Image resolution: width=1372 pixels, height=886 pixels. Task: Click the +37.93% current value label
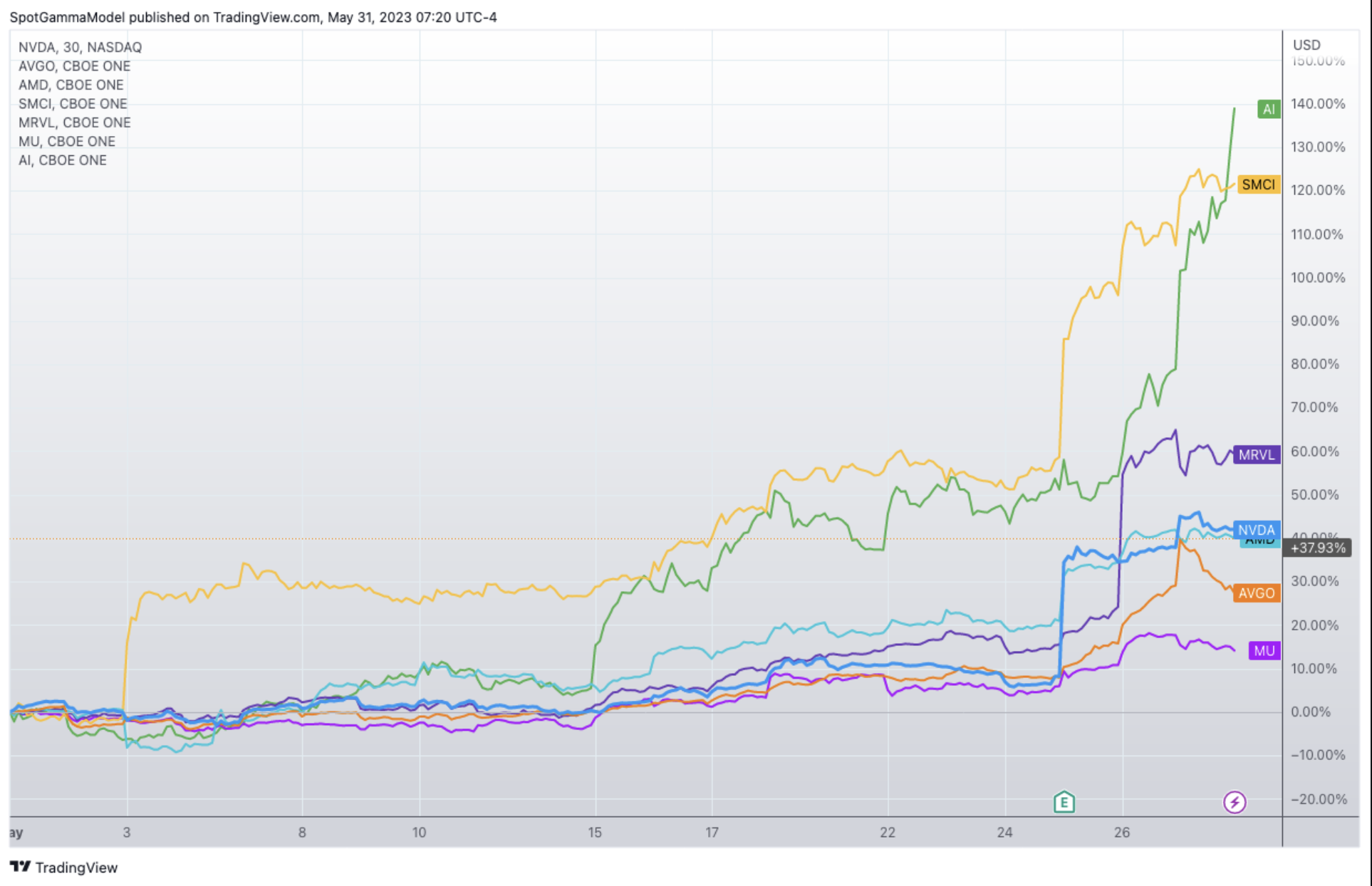[x=1317, y=548]
